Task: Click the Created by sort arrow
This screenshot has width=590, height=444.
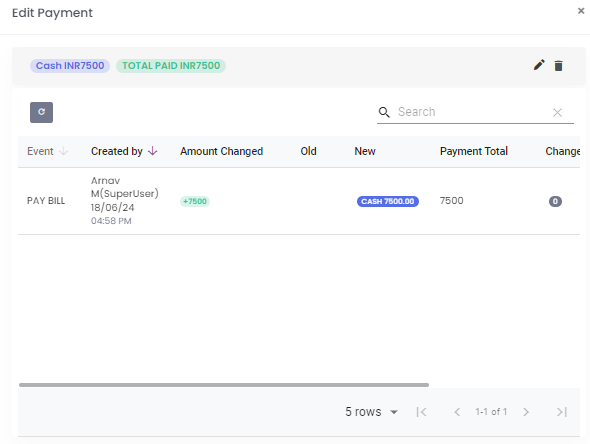Action: [152, 151]
